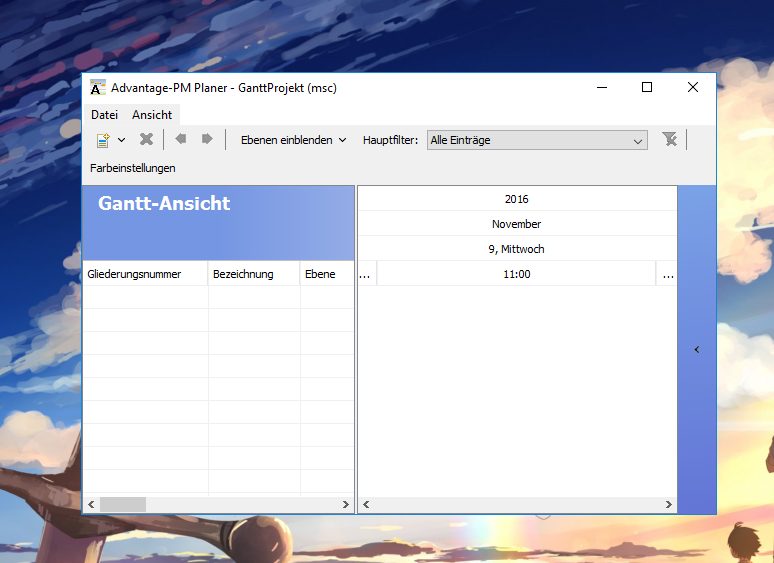Open the Datei menu
Viewport: 774px width, 563px height.
pyautogui.click(x=104, y=115)
